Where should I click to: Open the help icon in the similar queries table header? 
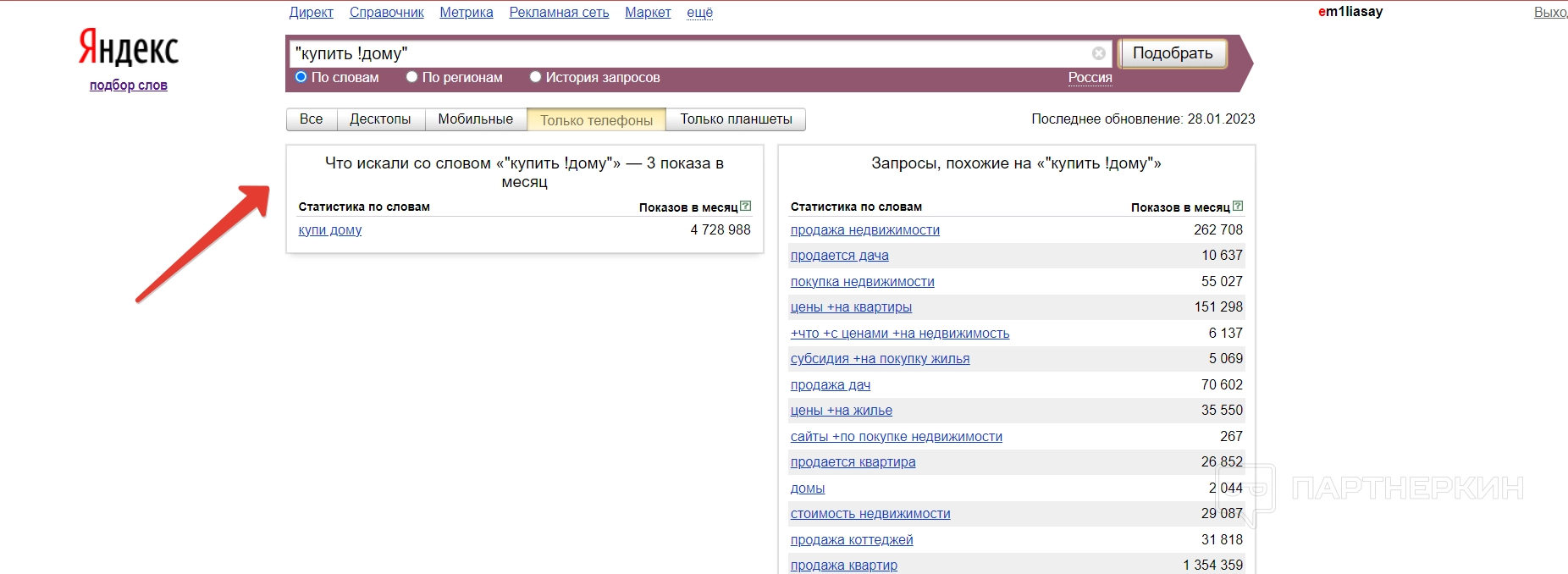coord(1238,206)
